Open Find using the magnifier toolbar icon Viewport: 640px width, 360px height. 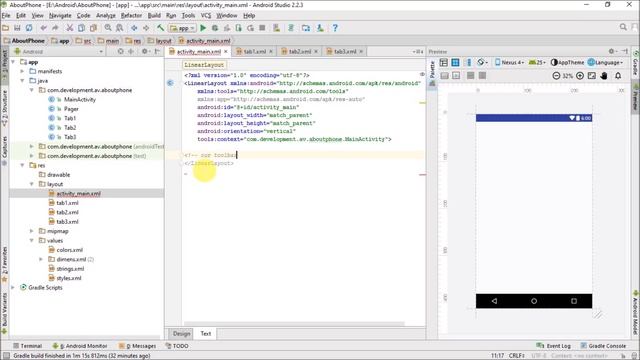pyautogui.click(x=108, y=28)
